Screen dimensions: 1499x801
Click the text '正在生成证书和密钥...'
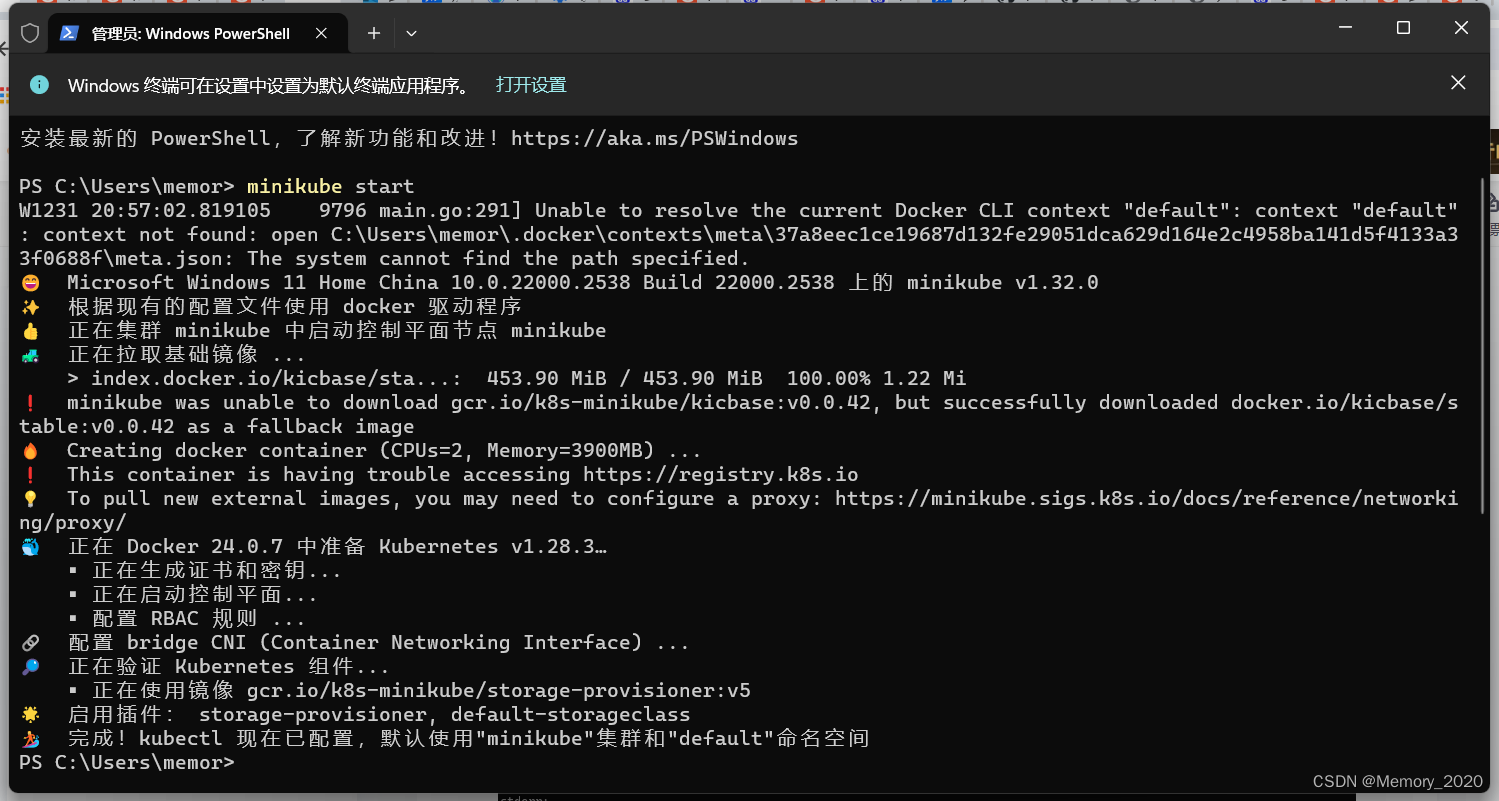[217, 570]
